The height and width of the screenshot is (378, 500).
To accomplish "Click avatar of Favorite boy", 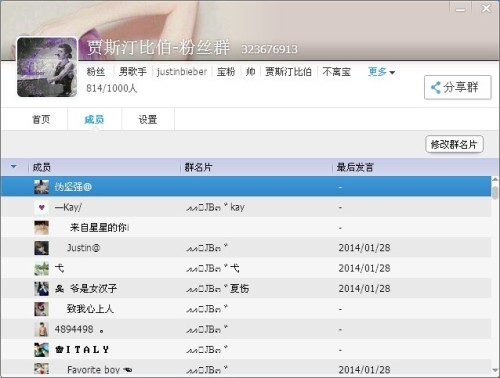I will tap(41, 369).
